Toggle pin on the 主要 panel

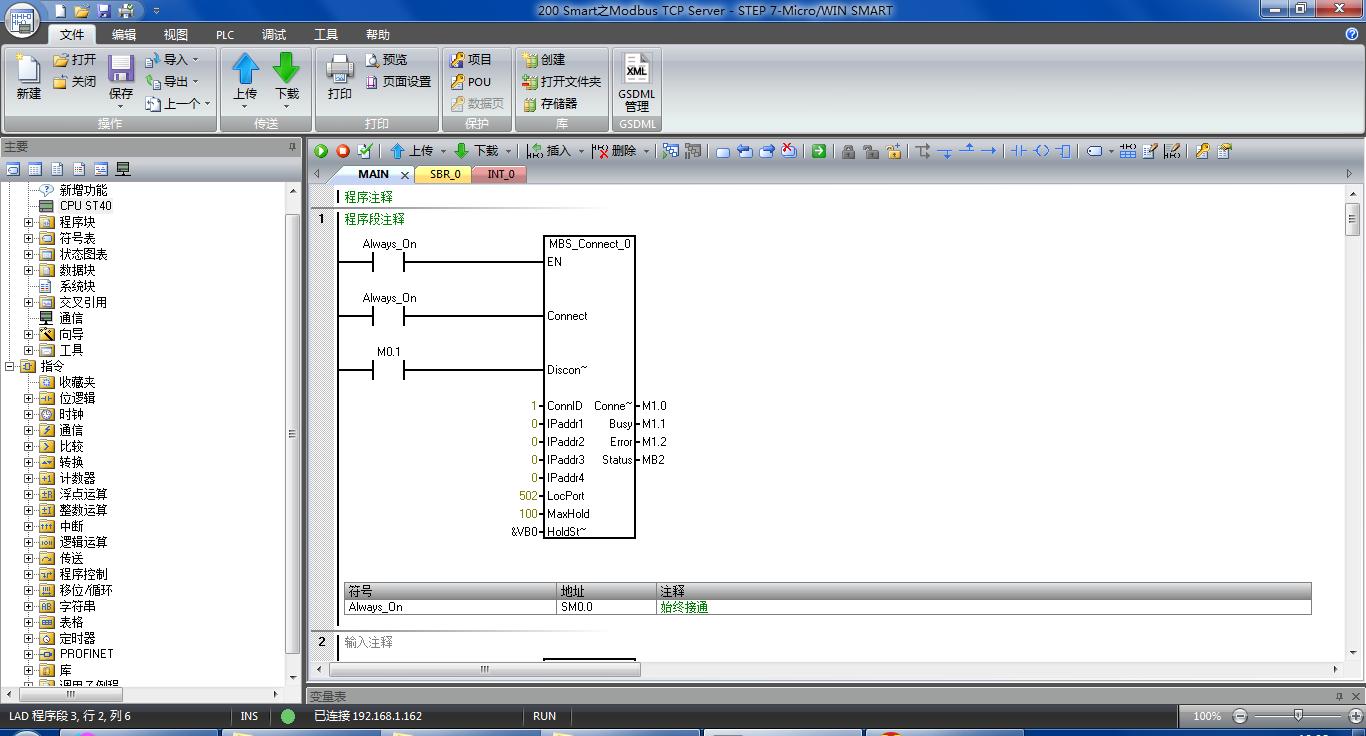(x=293, y=147)
